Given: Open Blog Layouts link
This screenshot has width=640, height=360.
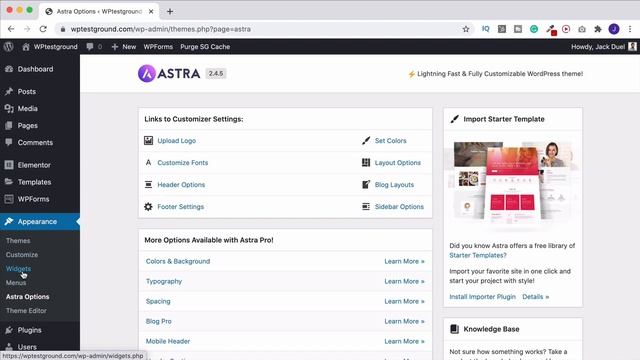Looking at the screenshot, I should tap(394, 184).
